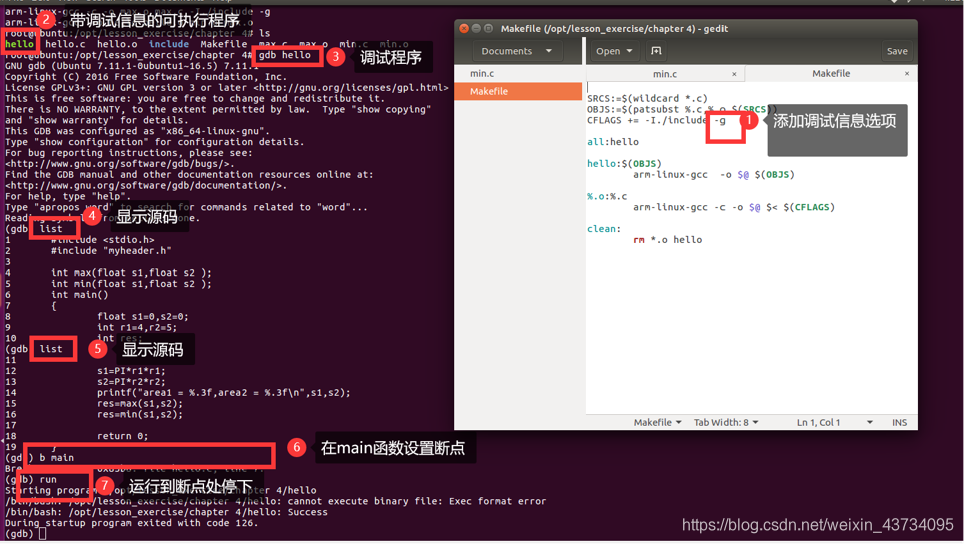The image size is (964, 544).
Task: Switch to the Makefile editor tab
Action: tap(831, 74)
